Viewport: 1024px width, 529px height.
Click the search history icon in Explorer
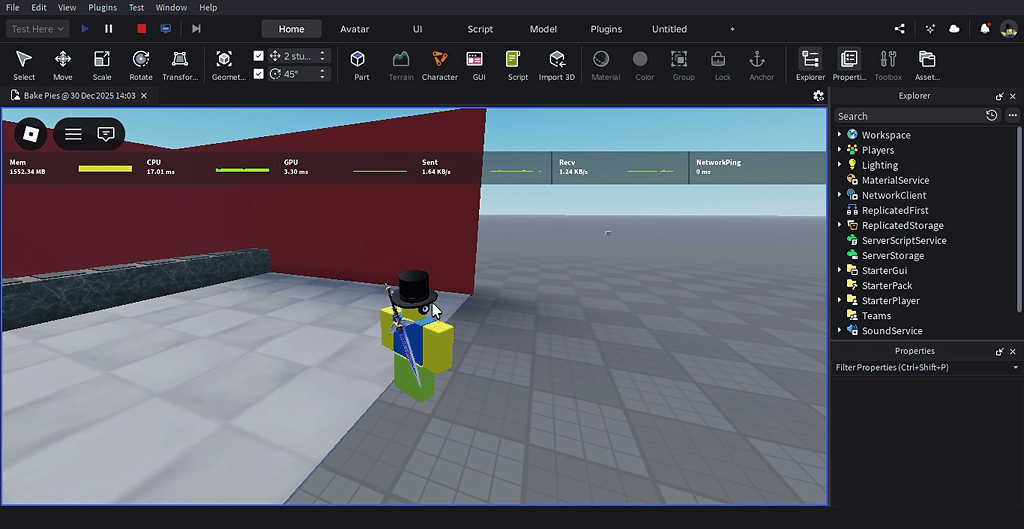tap(991, 116)
